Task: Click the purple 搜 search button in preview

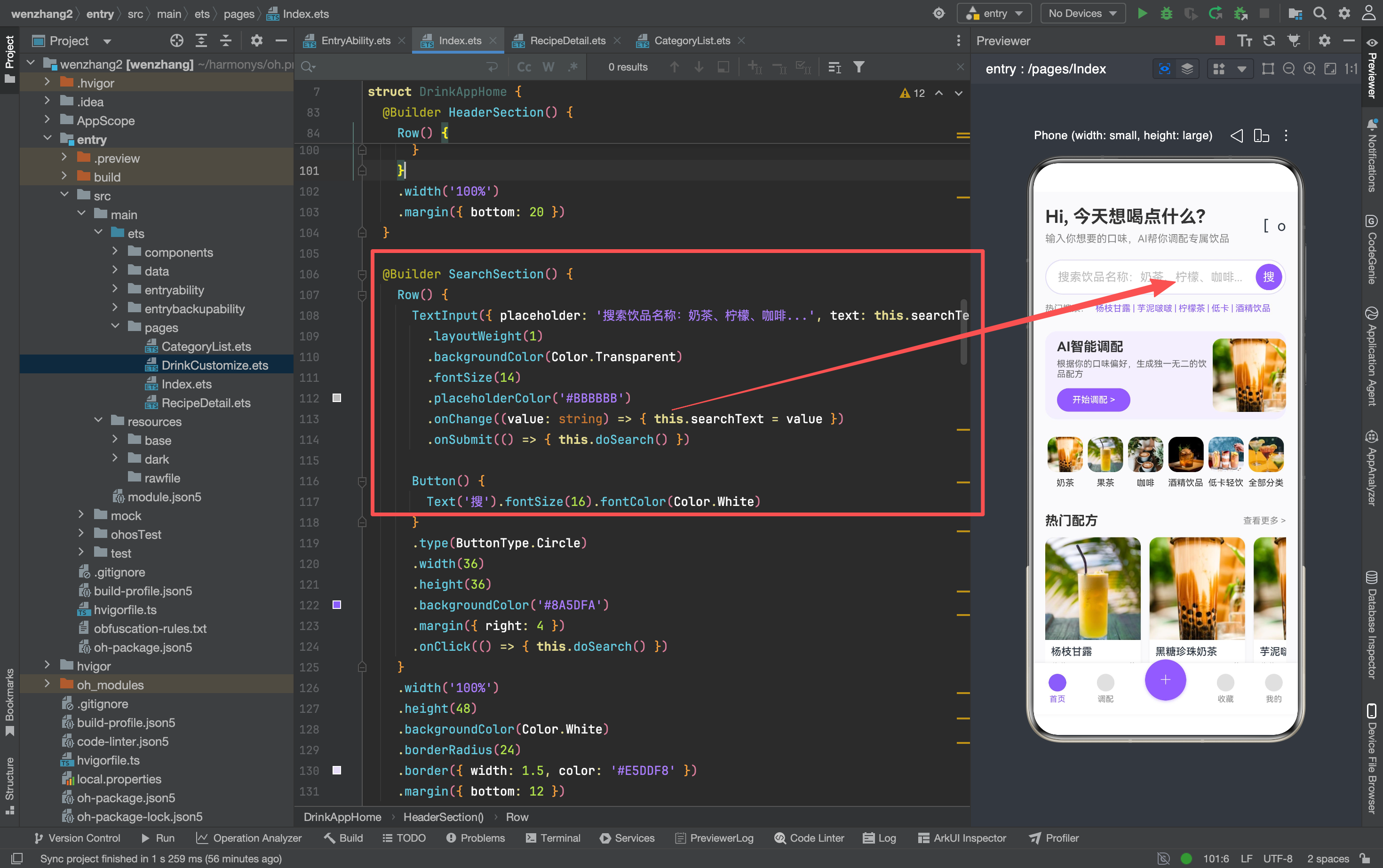Action: tap(1269, 277)
